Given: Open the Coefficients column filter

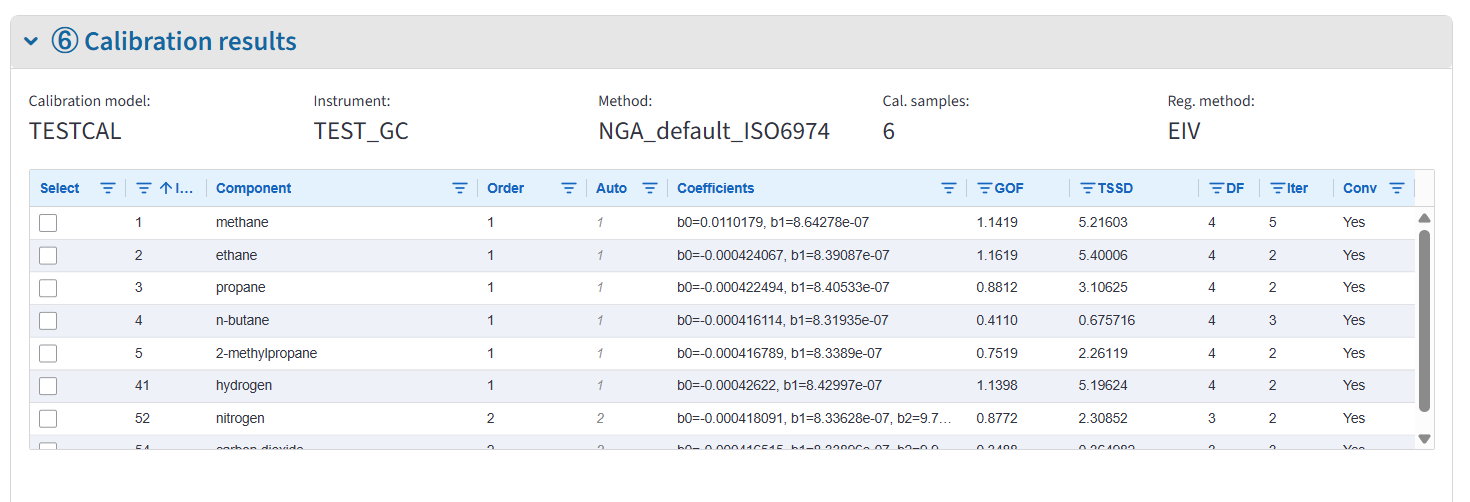Looking at the screenshot, I should coord(949,188).
